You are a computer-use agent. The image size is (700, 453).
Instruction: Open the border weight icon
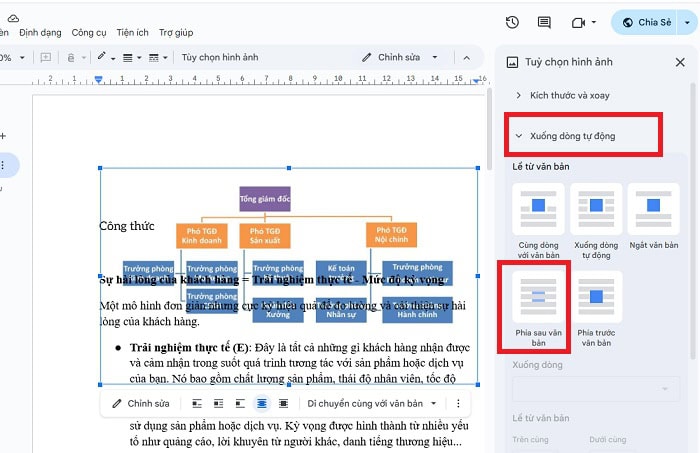(127, 57)
